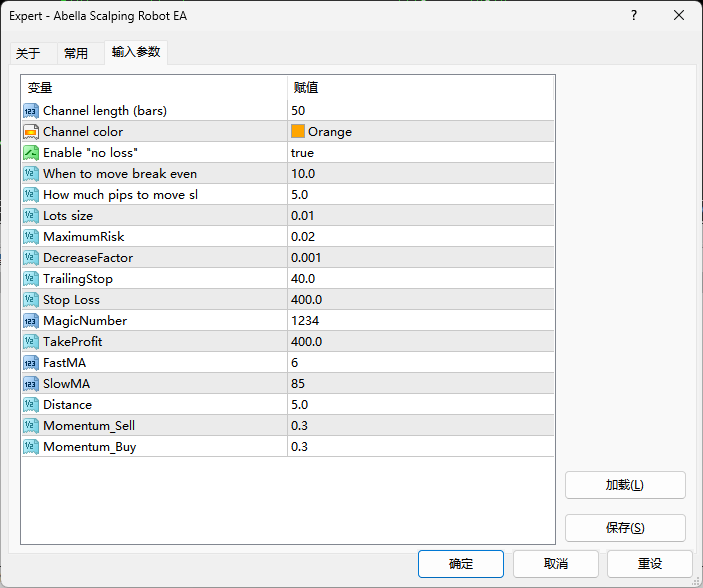
Task: Click the When to move break even label
Action: tap(120, 174)
